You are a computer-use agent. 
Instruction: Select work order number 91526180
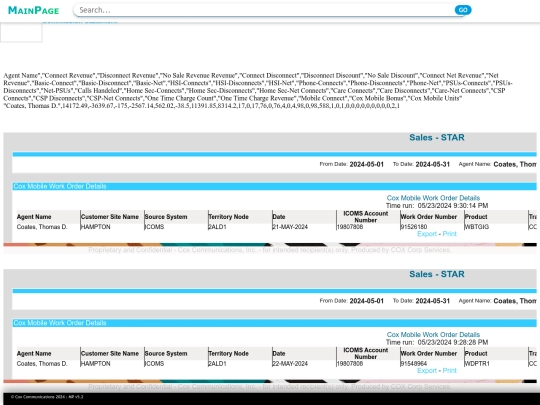(x=414, y=227)
